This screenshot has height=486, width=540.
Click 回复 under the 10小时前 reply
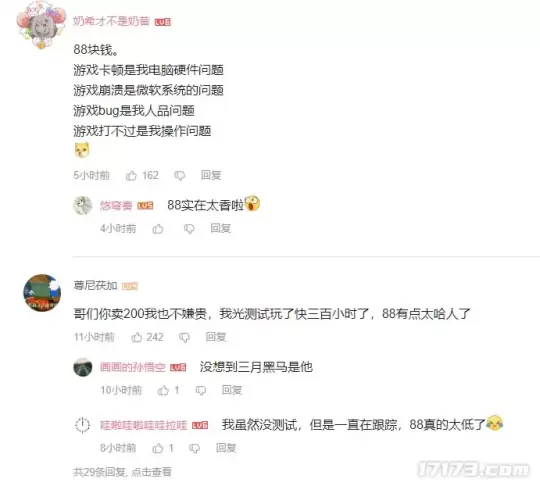(232, 390)
